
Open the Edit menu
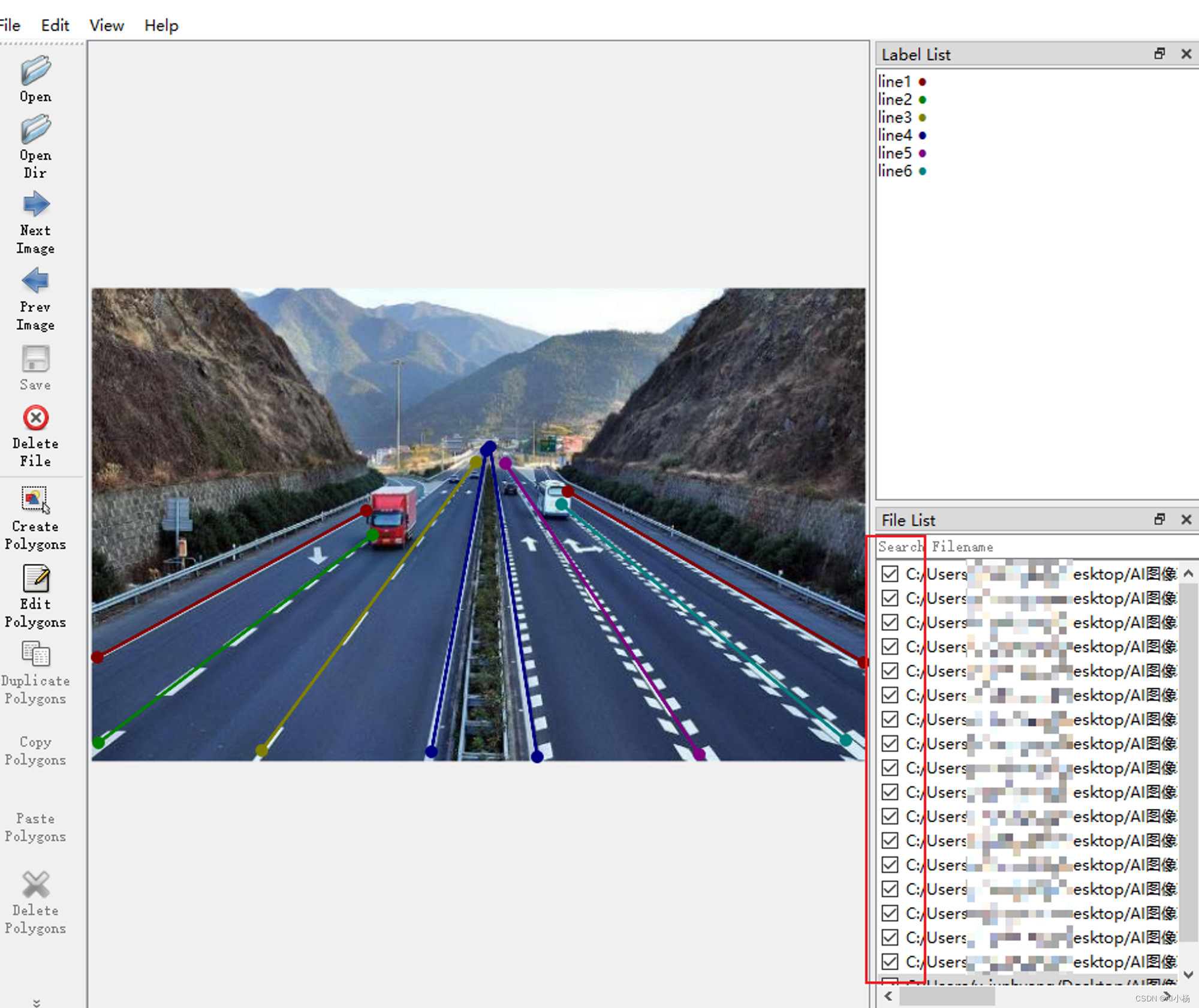tap(55, 25)
